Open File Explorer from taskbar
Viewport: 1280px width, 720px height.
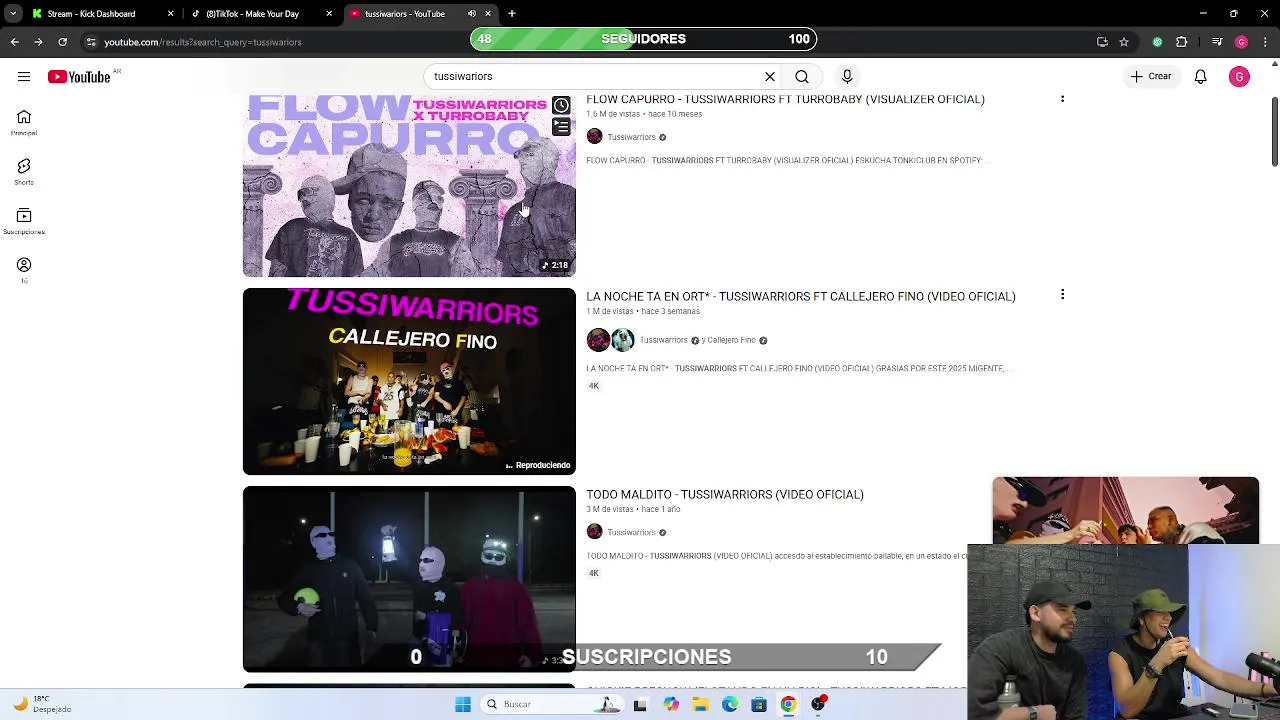click(x=700, y=704)
